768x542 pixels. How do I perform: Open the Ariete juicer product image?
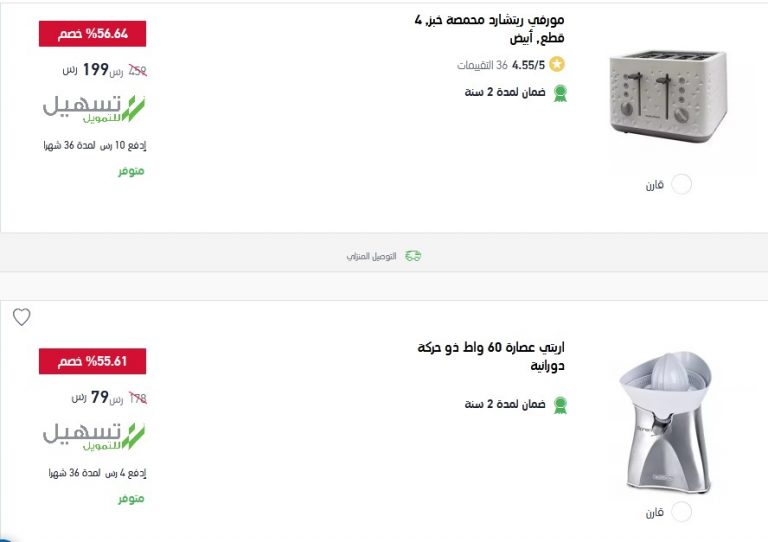click(665, 422)
